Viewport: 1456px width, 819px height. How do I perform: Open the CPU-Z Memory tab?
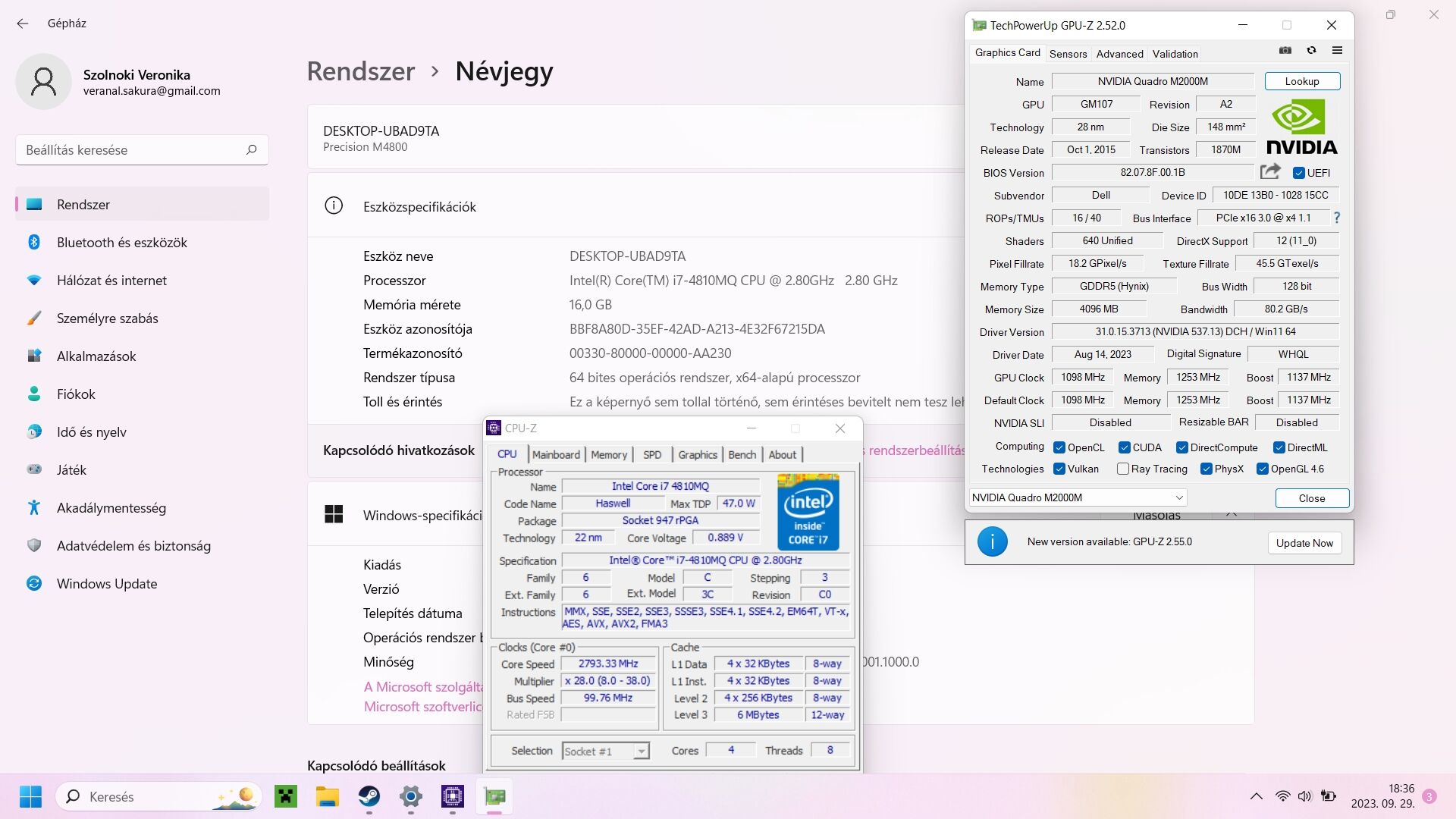(609, 454)
